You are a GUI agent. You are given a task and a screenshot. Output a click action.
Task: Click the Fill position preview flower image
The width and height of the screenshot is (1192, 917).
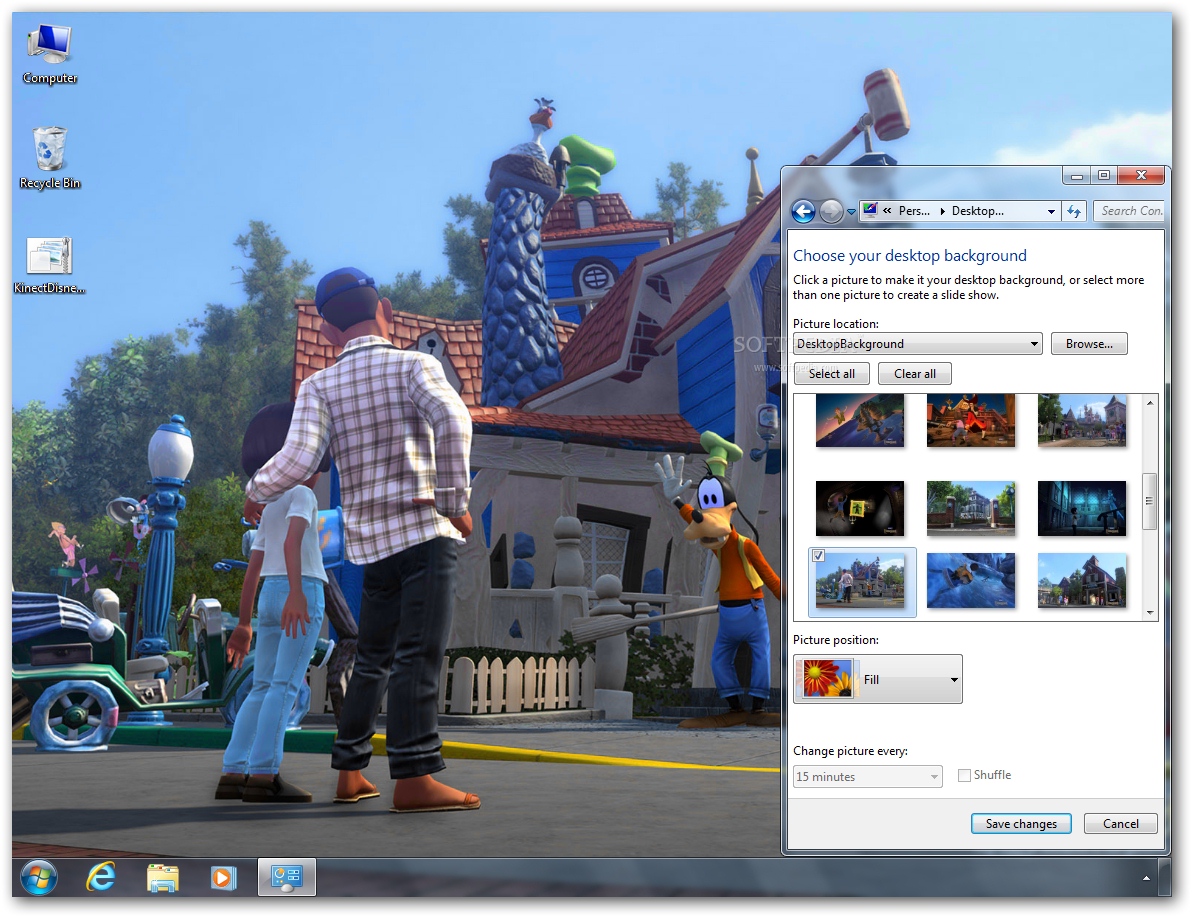pos(827,678)
